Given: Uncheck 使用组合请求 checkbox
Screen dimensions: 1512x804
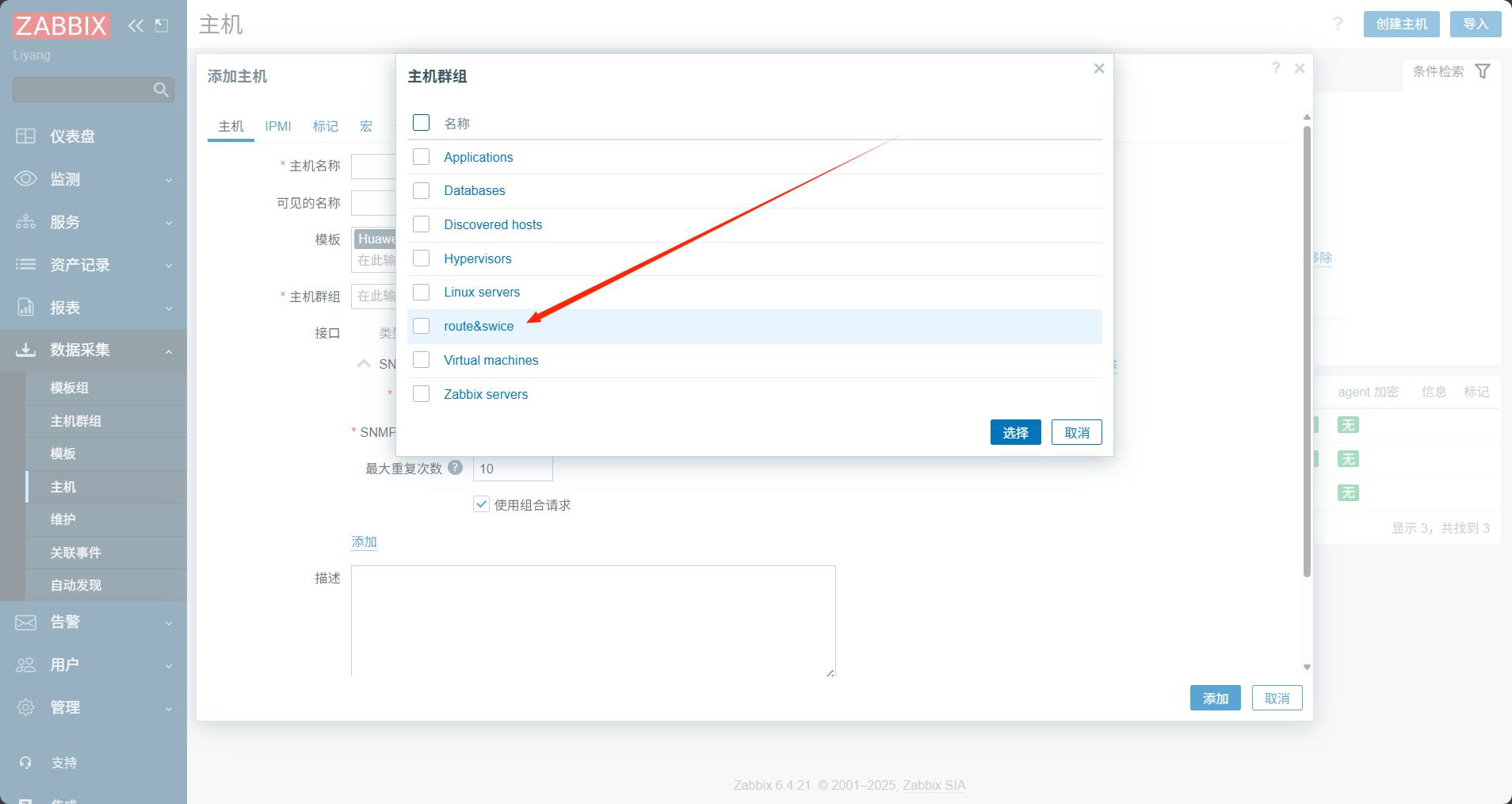Looking at the screenshot, I should (481, 504).
